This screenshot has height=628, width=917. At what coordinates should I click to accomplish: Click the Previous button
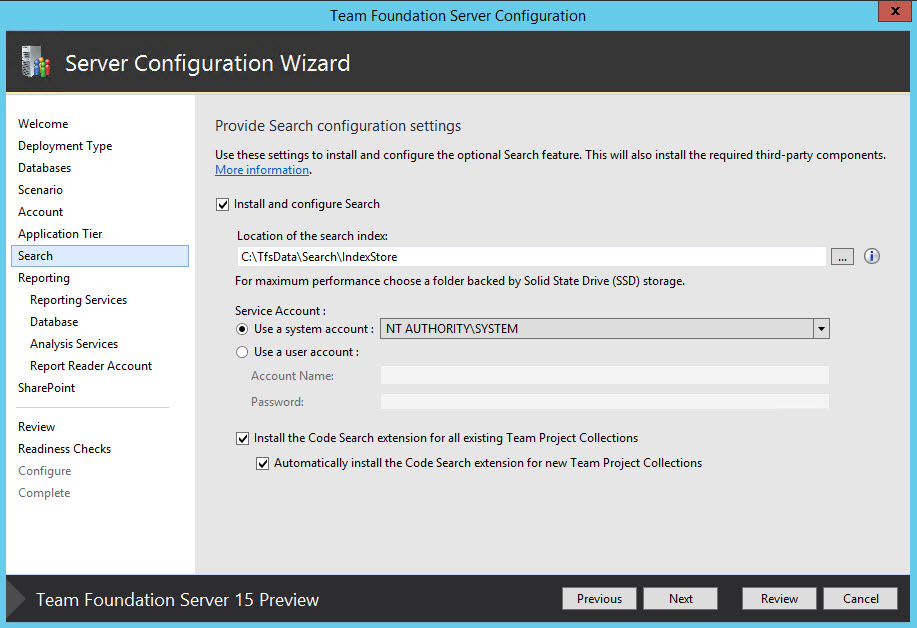tap(599, 599)
